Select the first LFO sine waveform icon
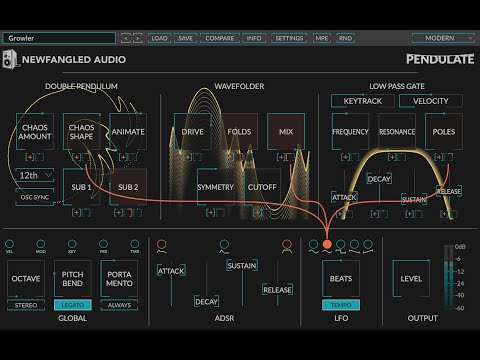The width and height of the screenshot is (480, 360). (313, 246)
